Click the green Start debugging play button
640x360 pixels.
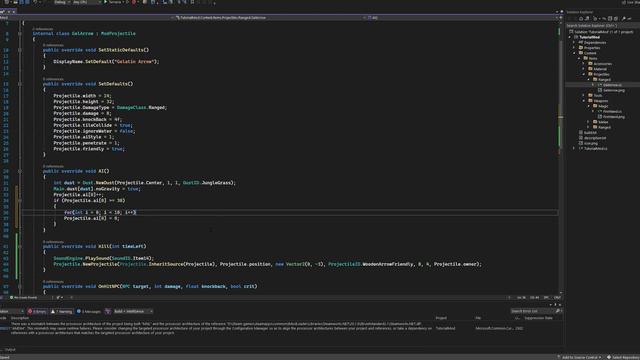click(x=106, y=2)
